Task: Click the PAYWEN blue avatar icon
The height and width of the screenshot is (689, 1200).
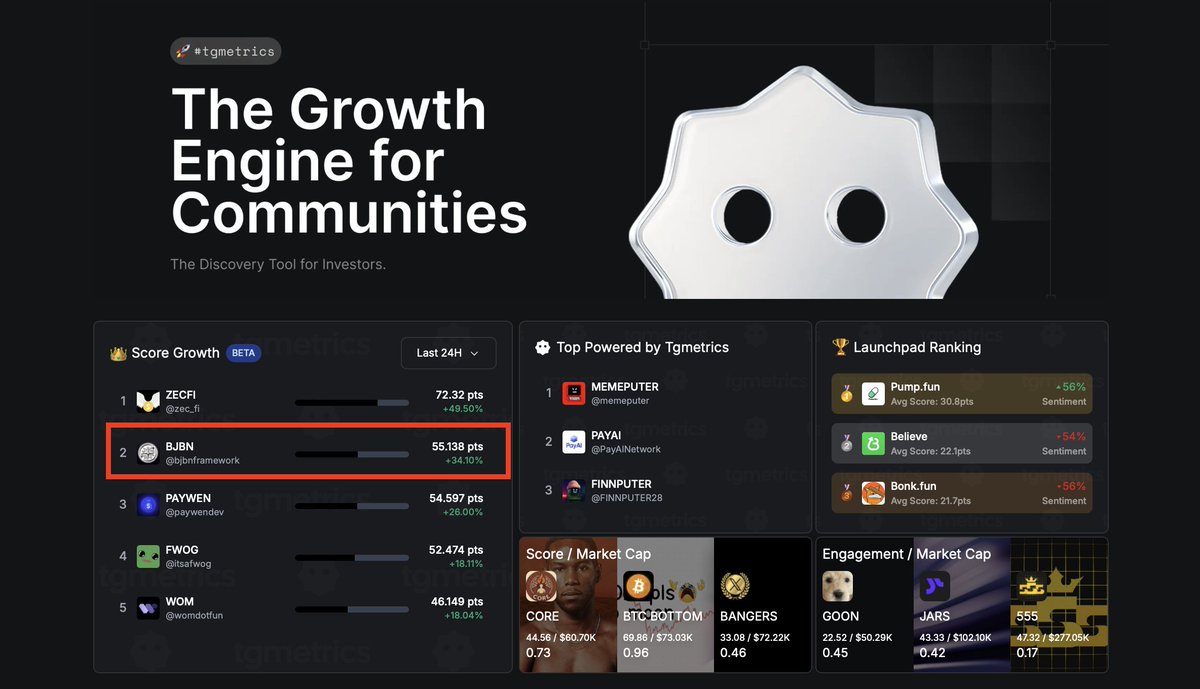Action: (x=148, y=505)
